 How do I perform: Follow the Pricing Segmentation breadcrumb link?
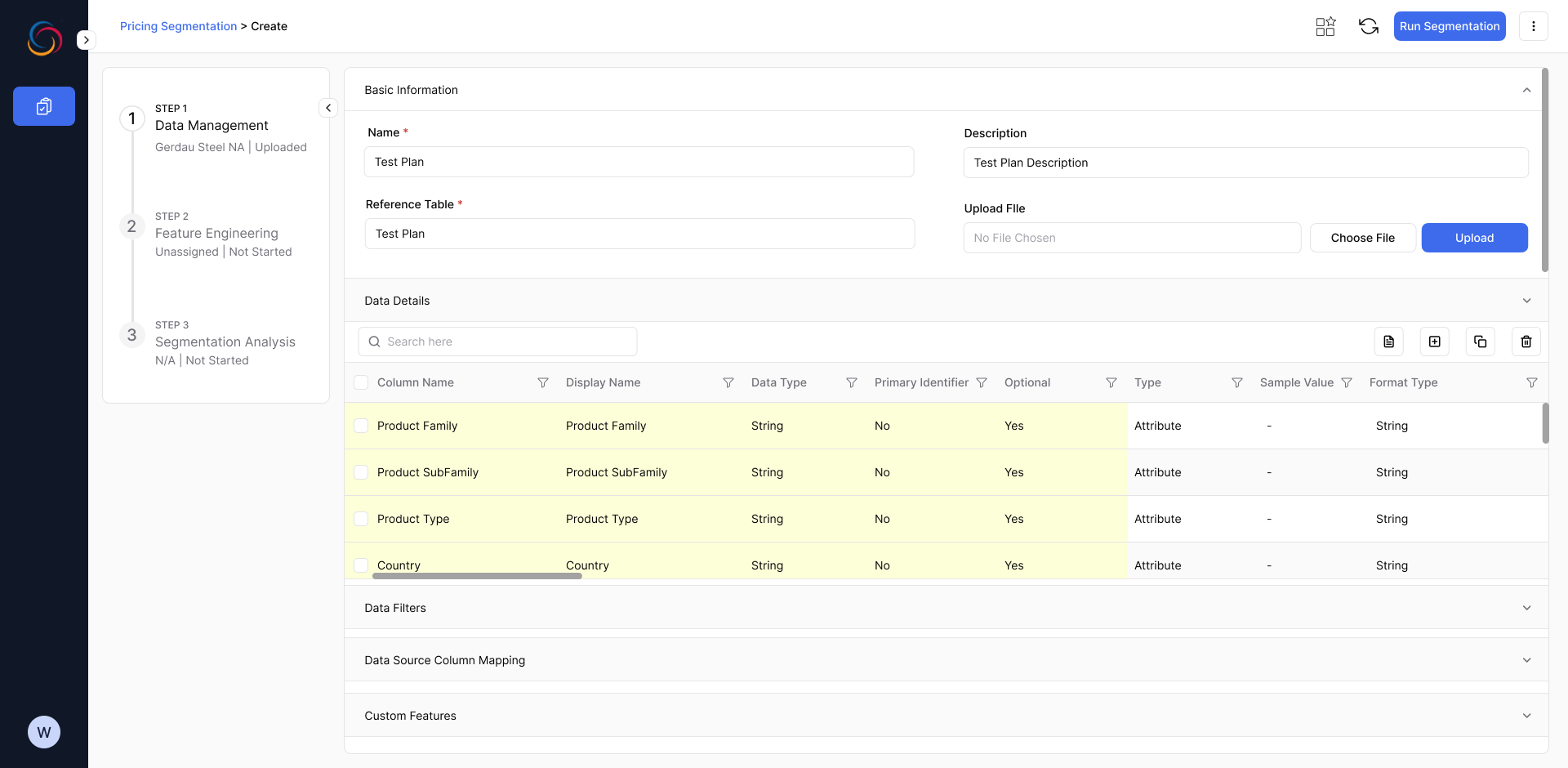[178, 26]
